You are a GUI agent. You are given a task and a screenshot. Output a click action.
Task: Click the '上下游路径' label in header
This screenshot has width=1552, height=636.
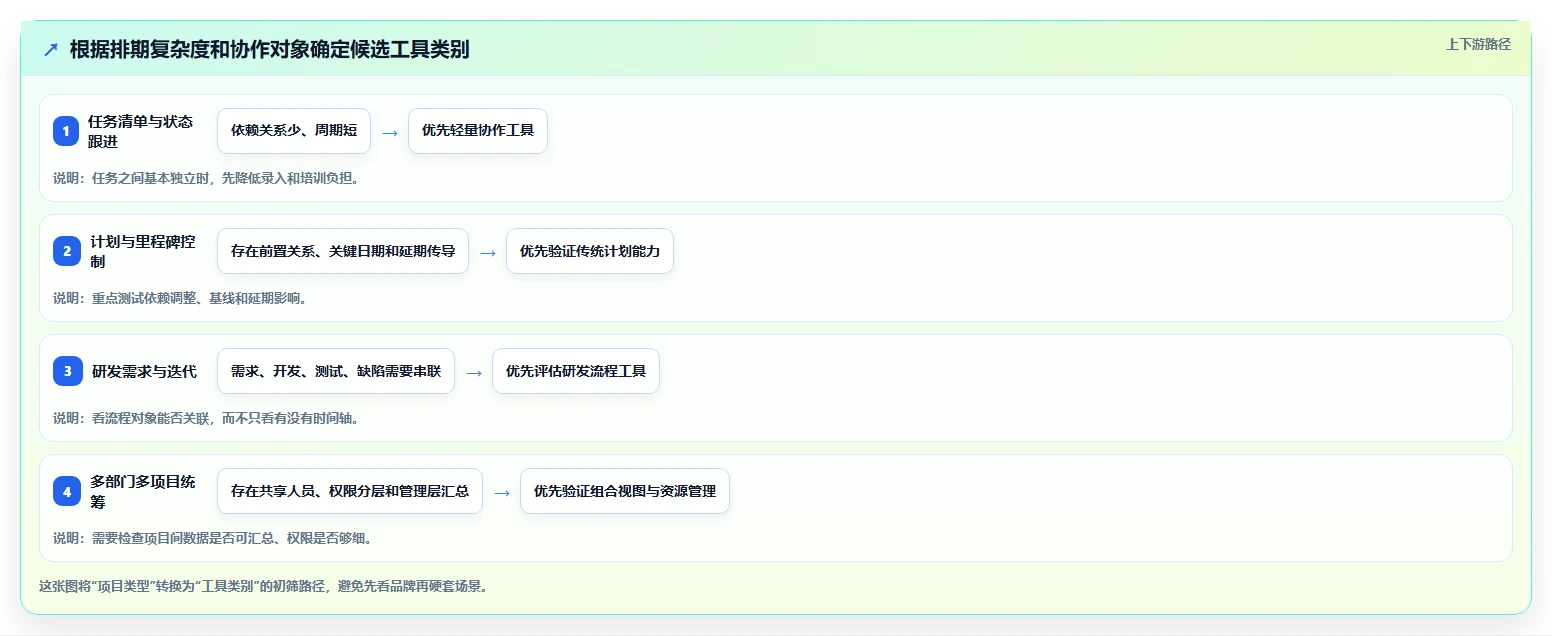point(1478,44)
